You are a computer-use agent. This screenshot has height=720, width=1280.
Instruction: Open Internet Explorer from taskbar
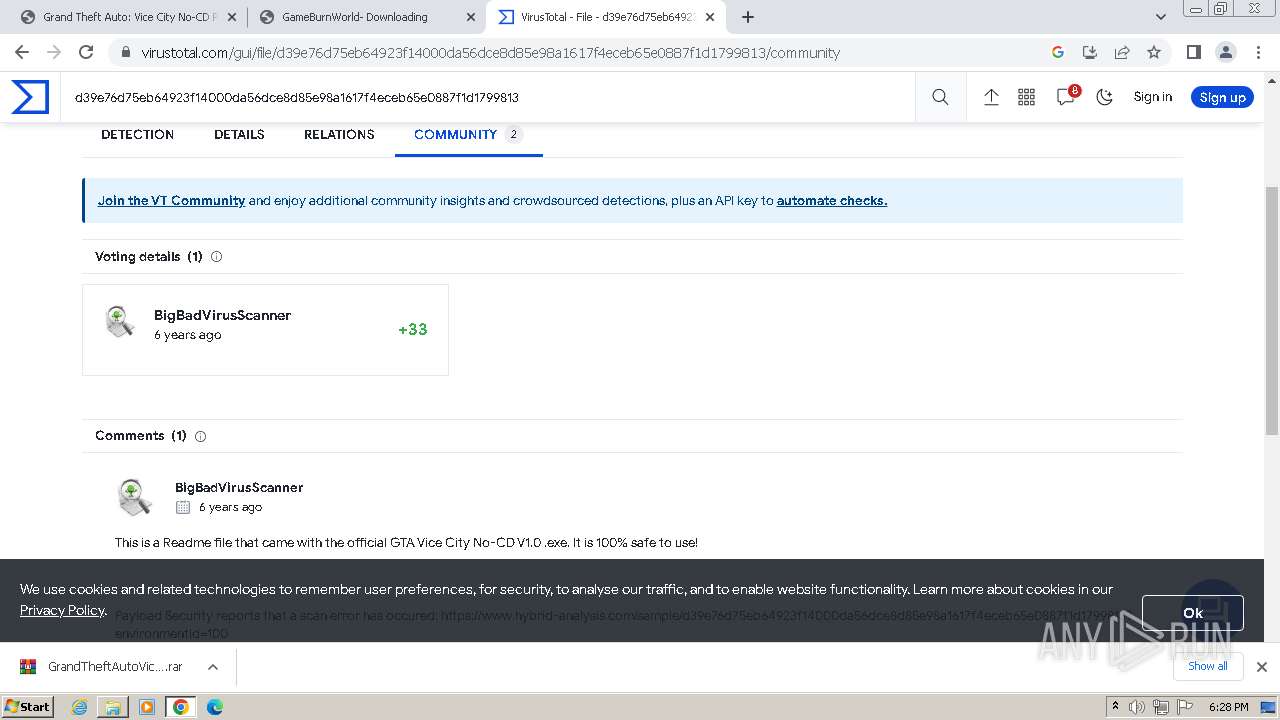click(79, 707)
